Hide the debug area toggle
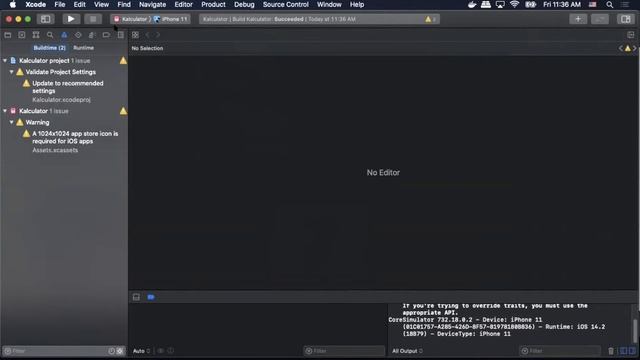The height and width of the screenshot is (360, 640). point(136,297)
